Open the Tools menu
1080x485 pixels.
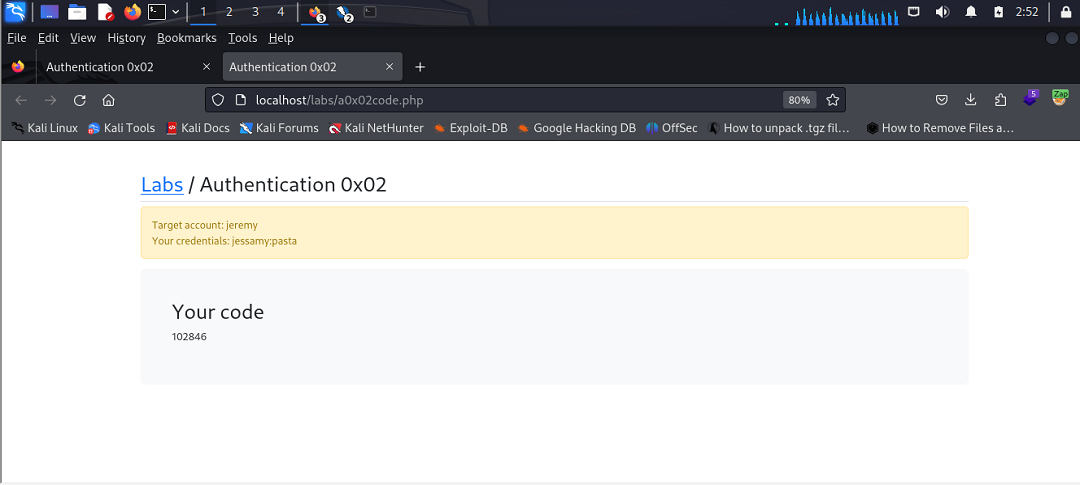click(x=242, y=38)
